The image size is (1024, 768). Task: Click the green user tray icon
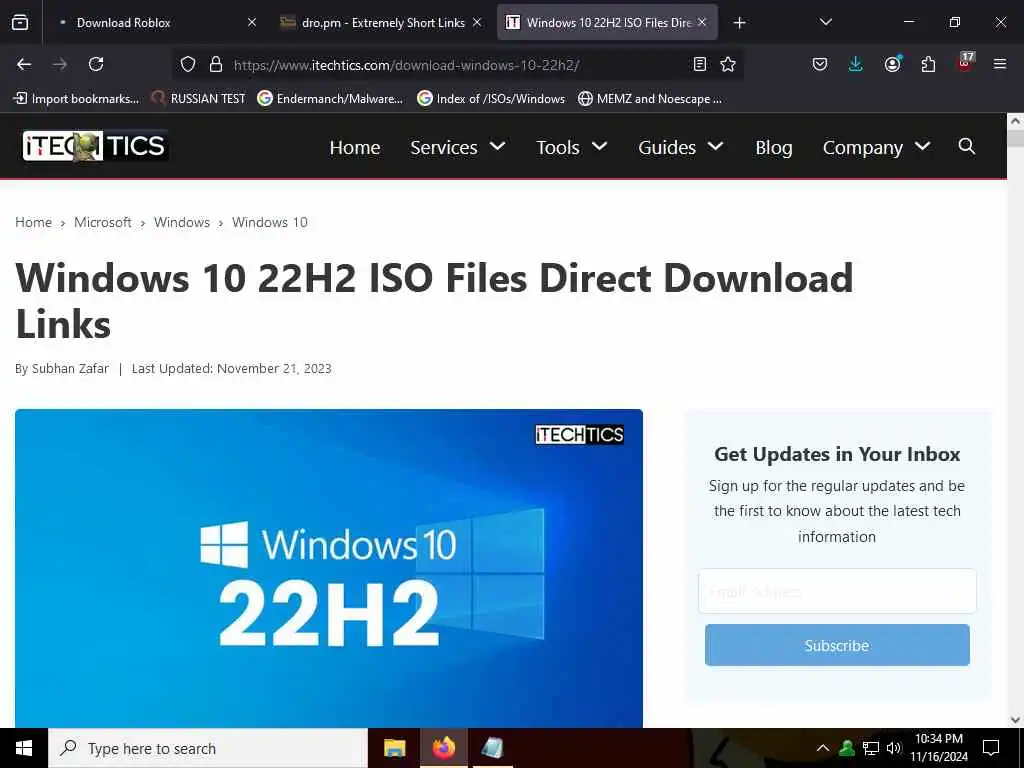pos(847,748)
